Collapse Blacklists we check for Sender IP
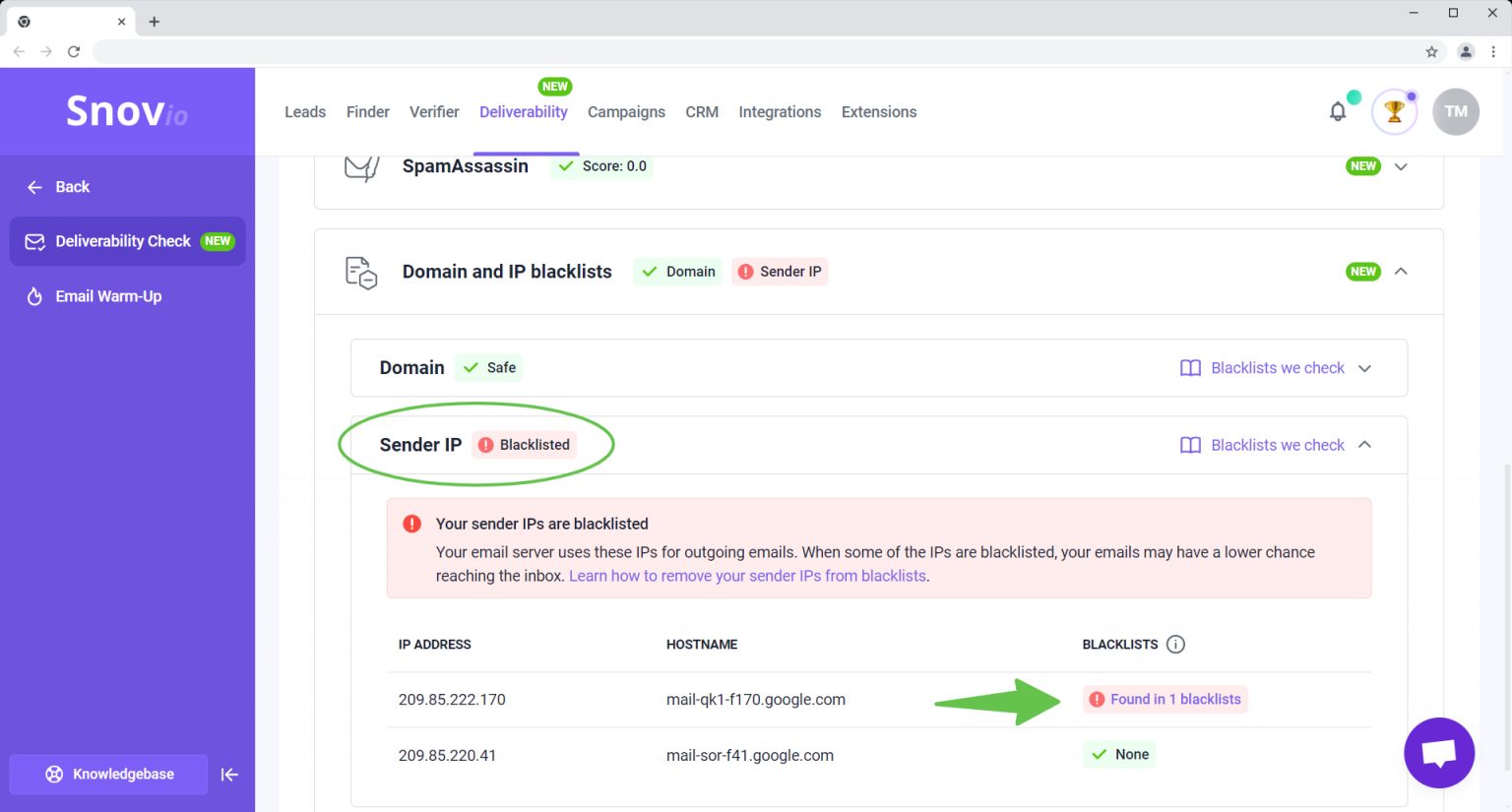Screen dimensions: 1512x812 pyautogui.click(x=1364, y=445)
